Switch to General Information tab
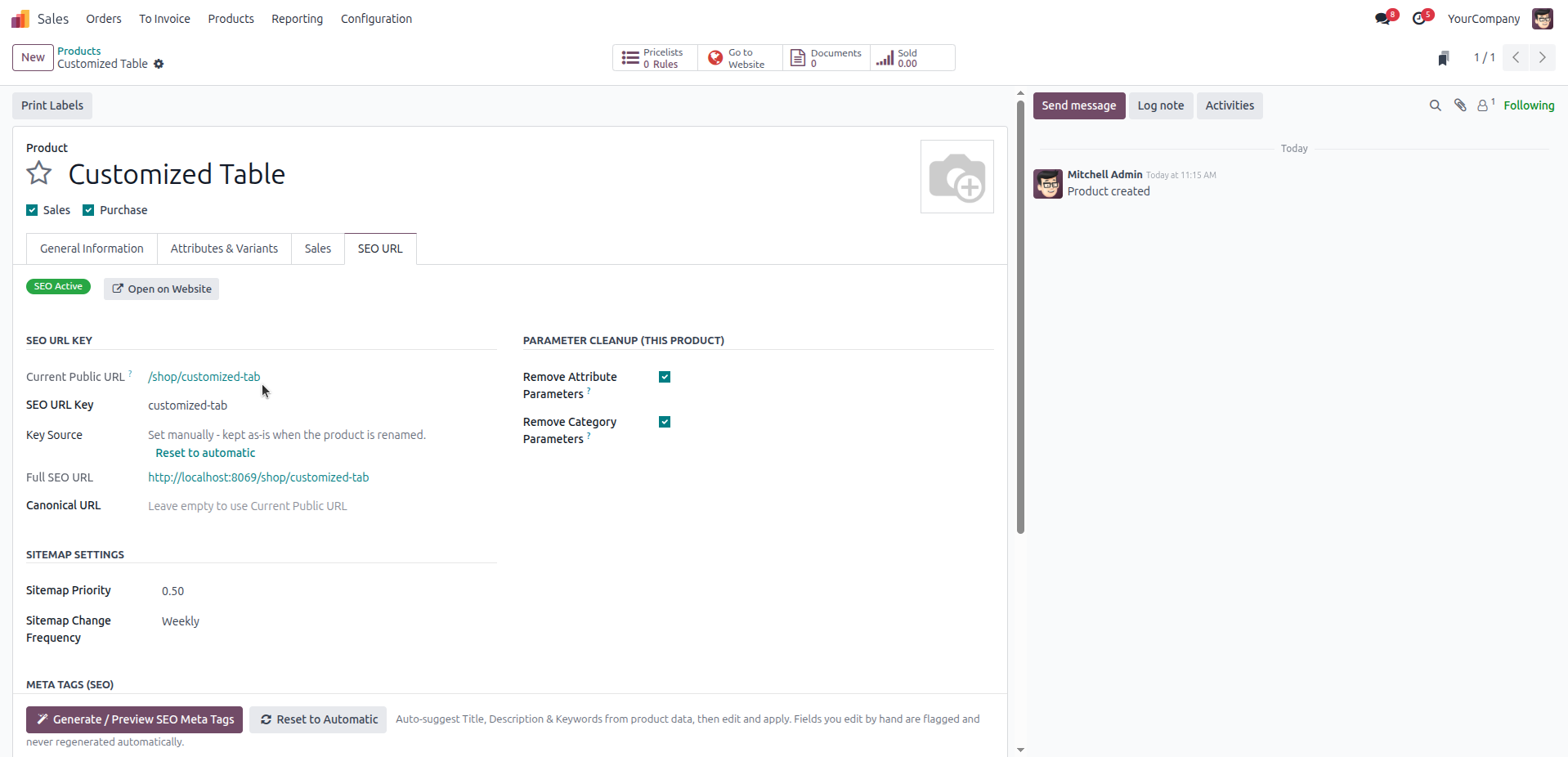Image resolution: width=1568 pixels, height=757 pixels. click(92, 249)
